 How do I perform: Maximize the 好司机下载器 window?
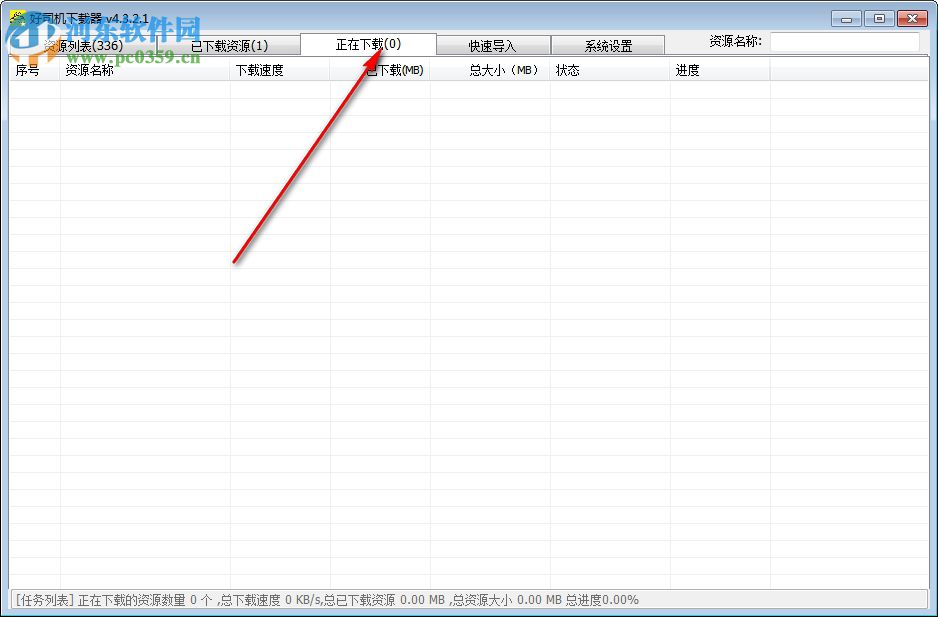[879, 19]
